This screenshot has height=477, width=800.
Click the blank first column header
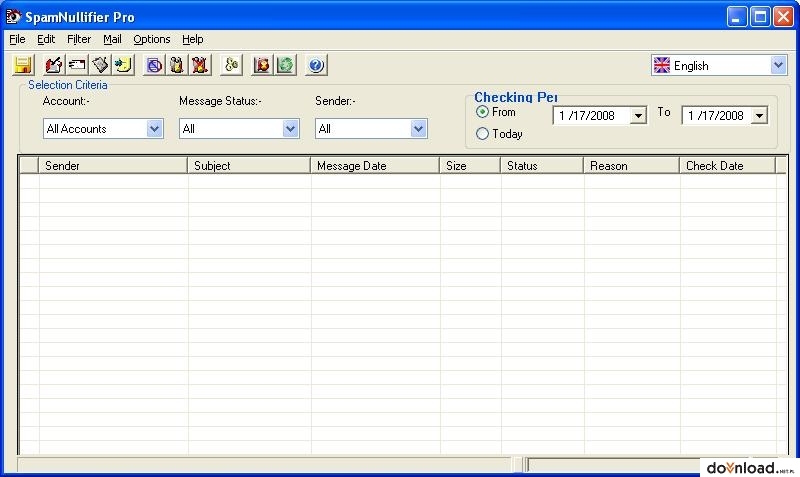[29, 166]
